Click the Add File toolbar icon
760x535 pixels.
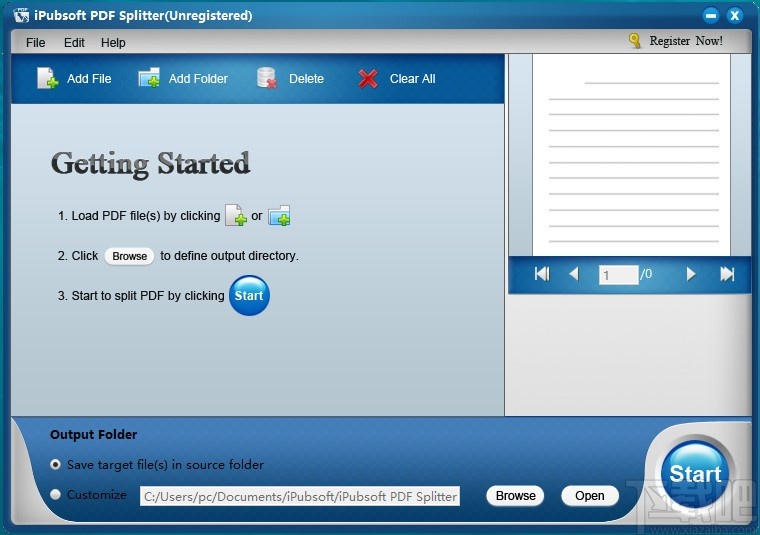(x=48, y=78)
